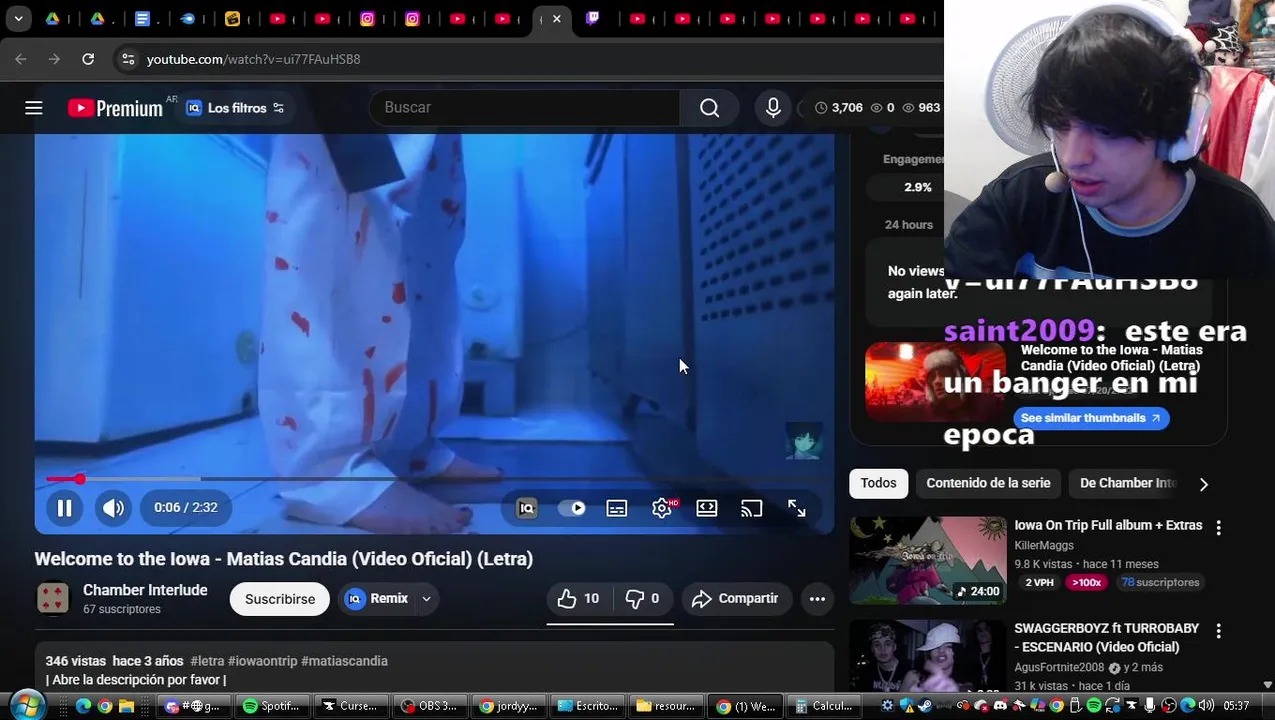This screenshot has width=1275, height=720.
Task: Open the CurseForge taskbar window
Action: point(351,706)
